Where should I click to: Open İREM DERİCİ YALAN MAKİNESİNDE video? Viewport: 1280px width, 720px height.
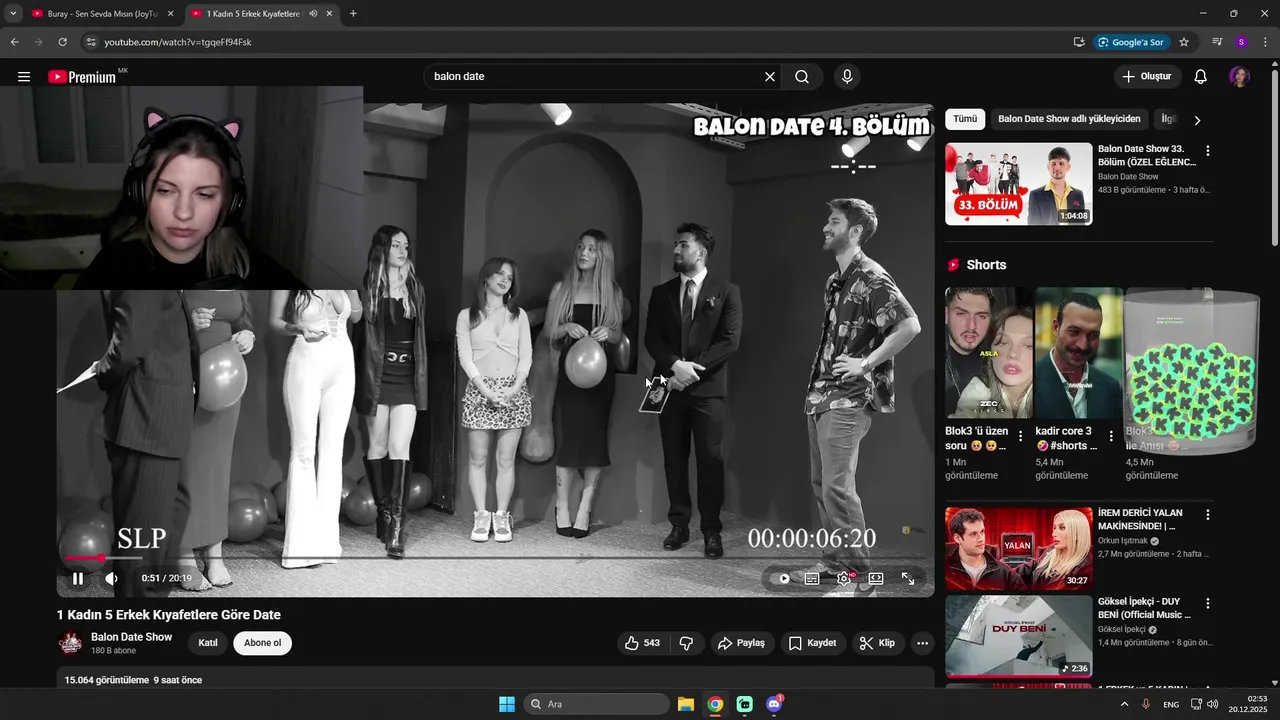1019,548
